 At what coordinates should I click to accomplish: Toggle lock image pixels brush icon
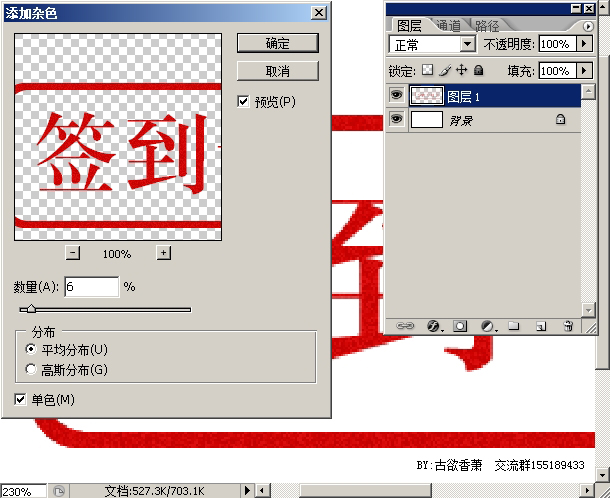pos(445,70)
